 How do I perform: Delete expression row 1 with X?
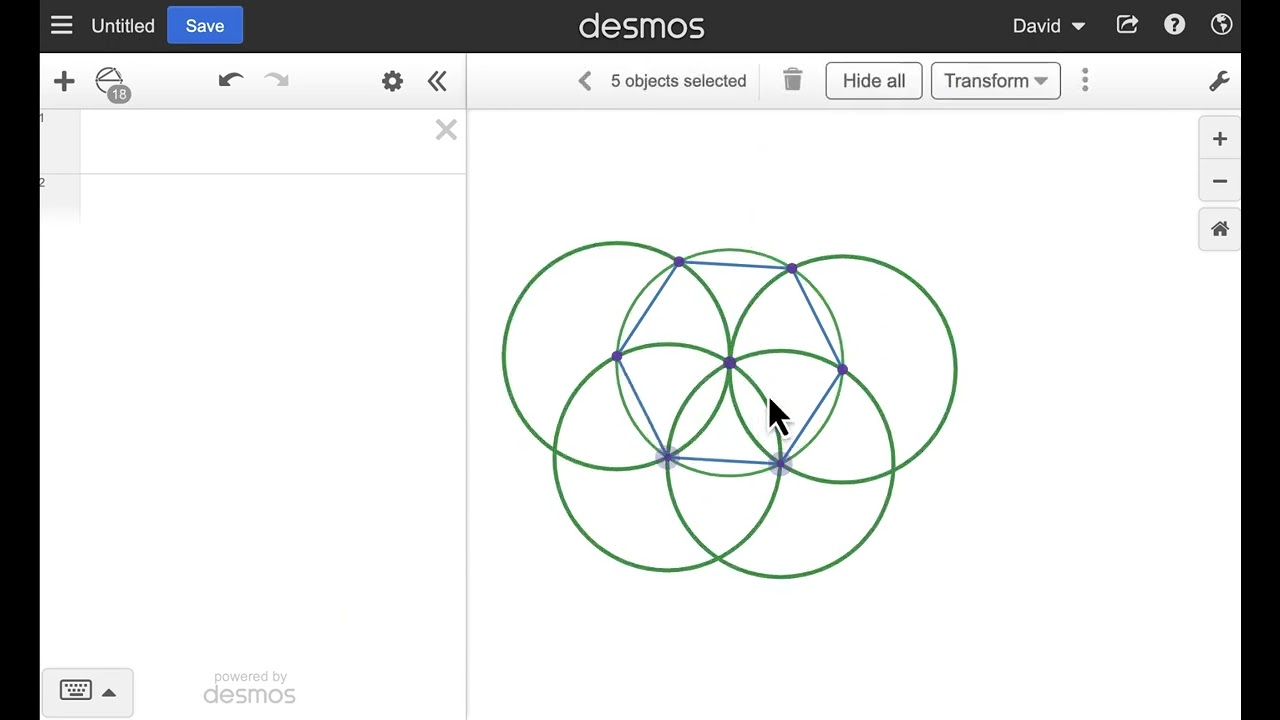446,130
